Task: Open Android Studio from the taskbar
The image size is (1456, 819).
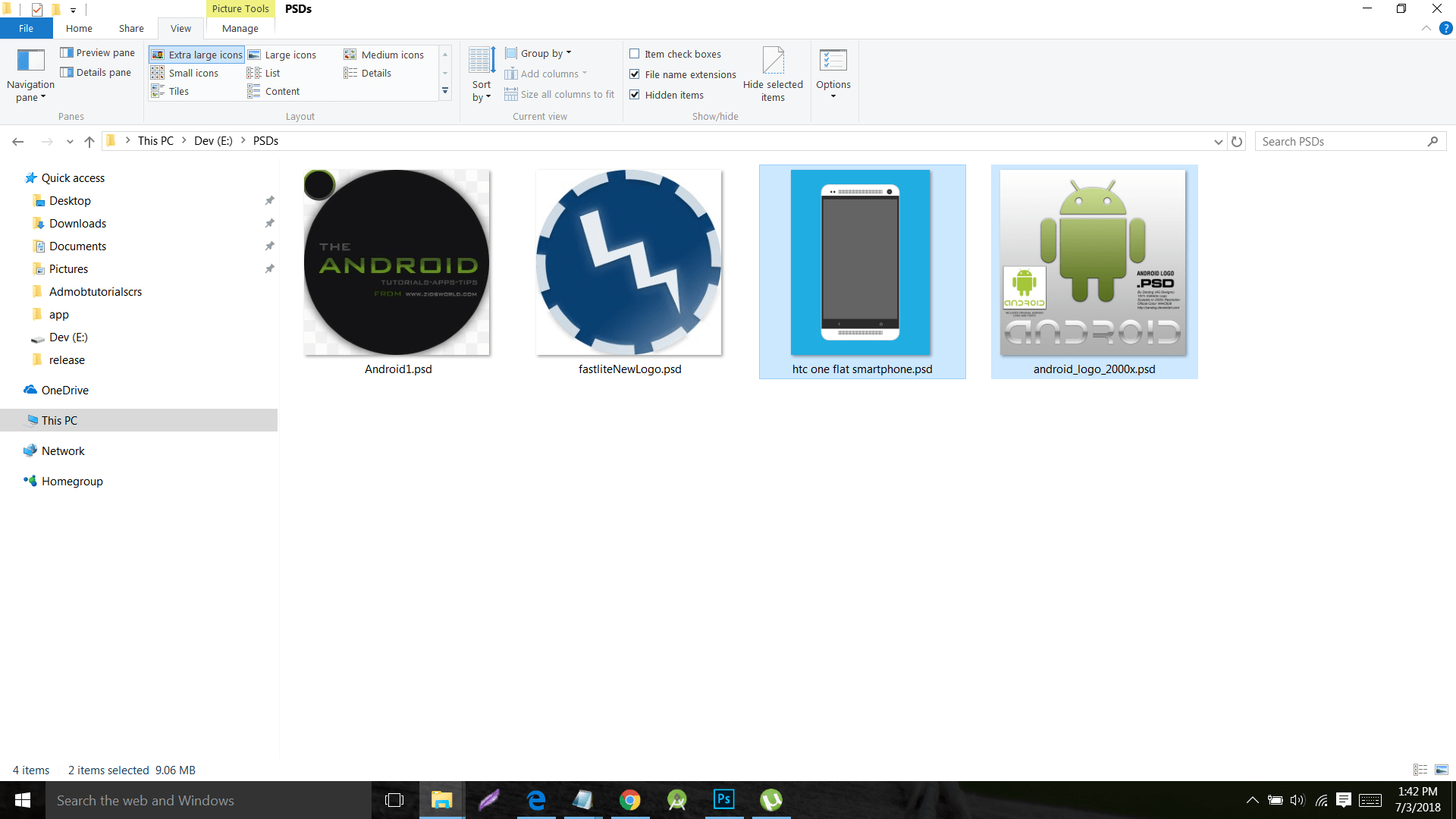Action: [676, 799]
